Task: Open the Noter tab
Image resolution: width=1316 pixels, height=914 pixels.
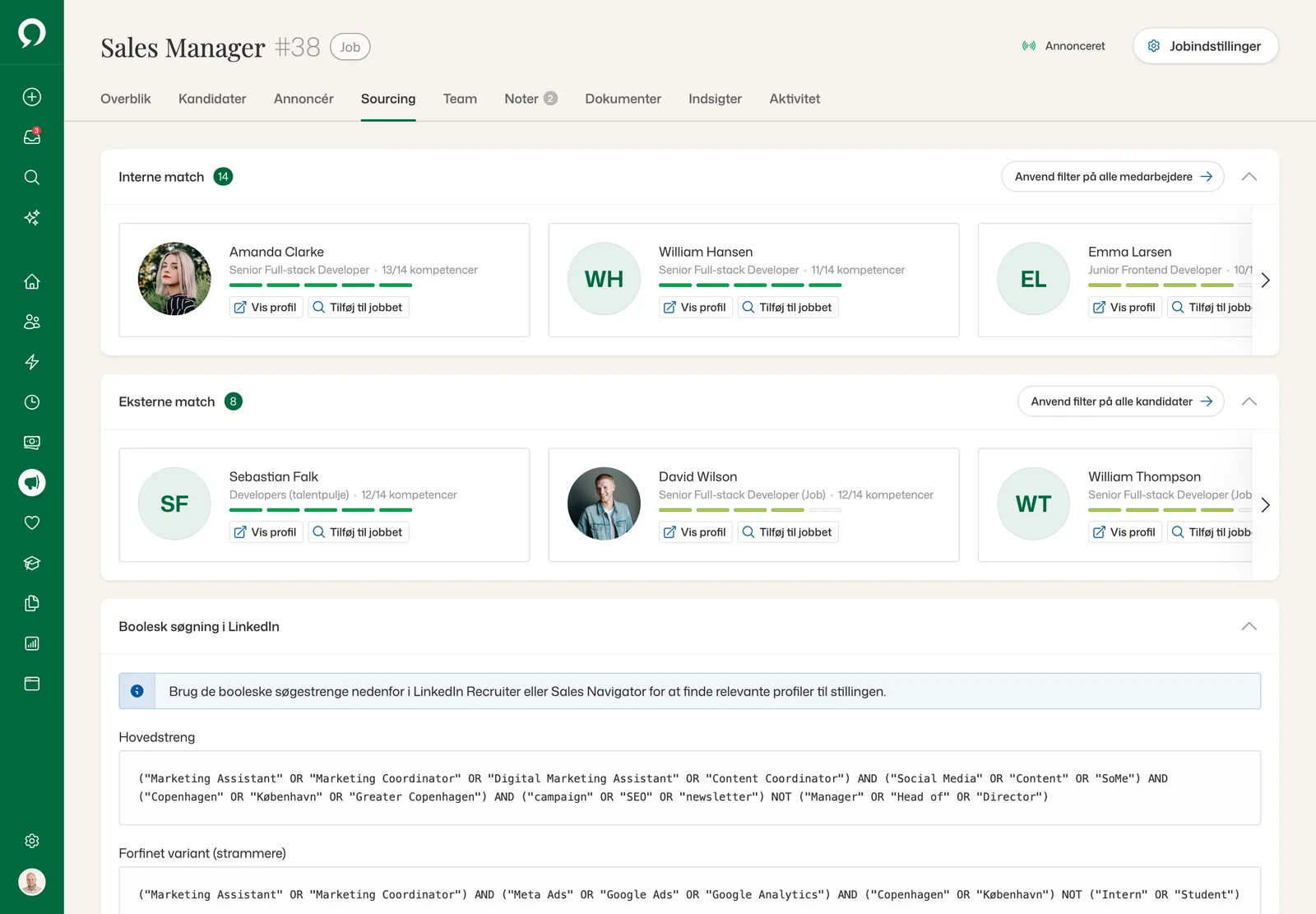Action: coord(531,99)
